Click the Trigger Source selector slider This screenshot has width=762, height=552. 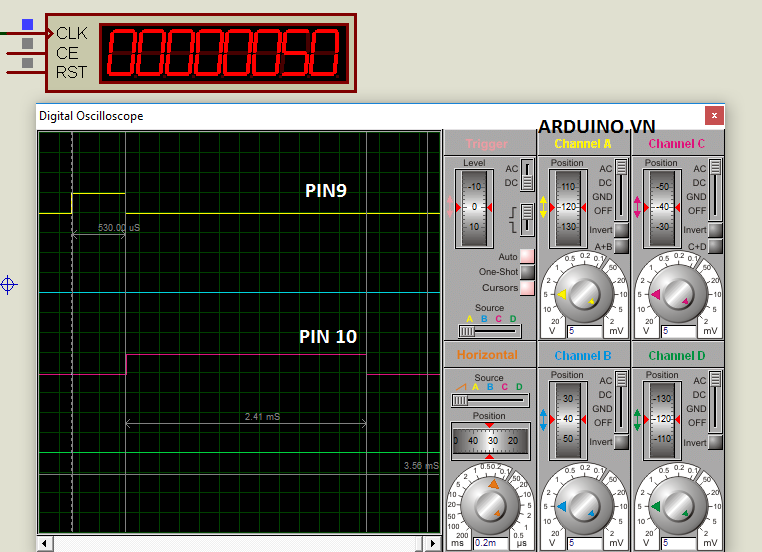468,331
